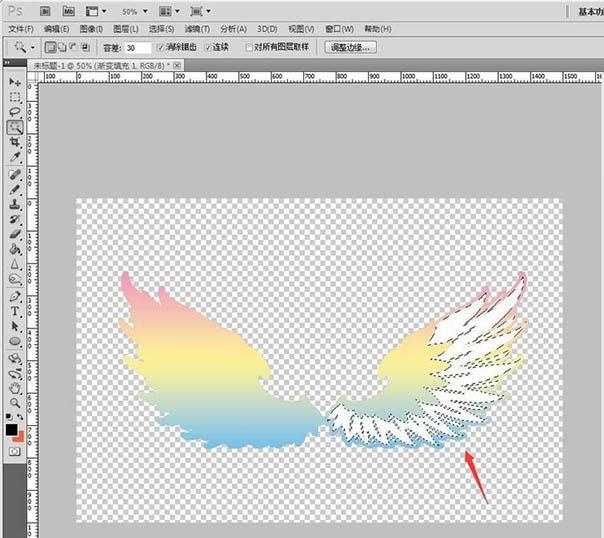Image resolution: width=604 pixels, height=538 pixels.
Task: Toggle the 连续 contiguous checkbox
Action: point(208,48)
